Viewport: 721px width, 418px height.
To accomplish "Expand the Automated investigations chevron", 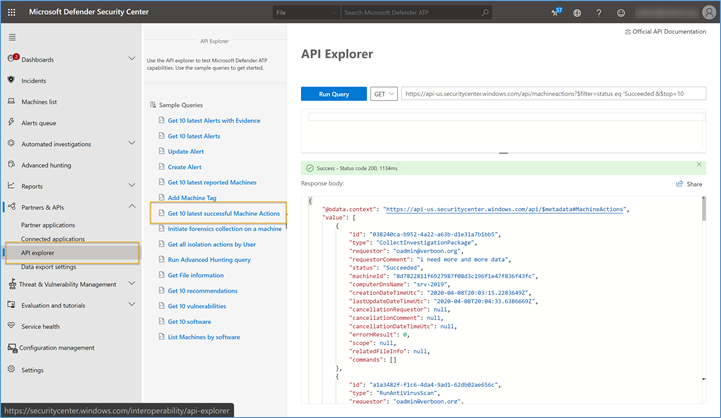I will [x=132, y=143].
